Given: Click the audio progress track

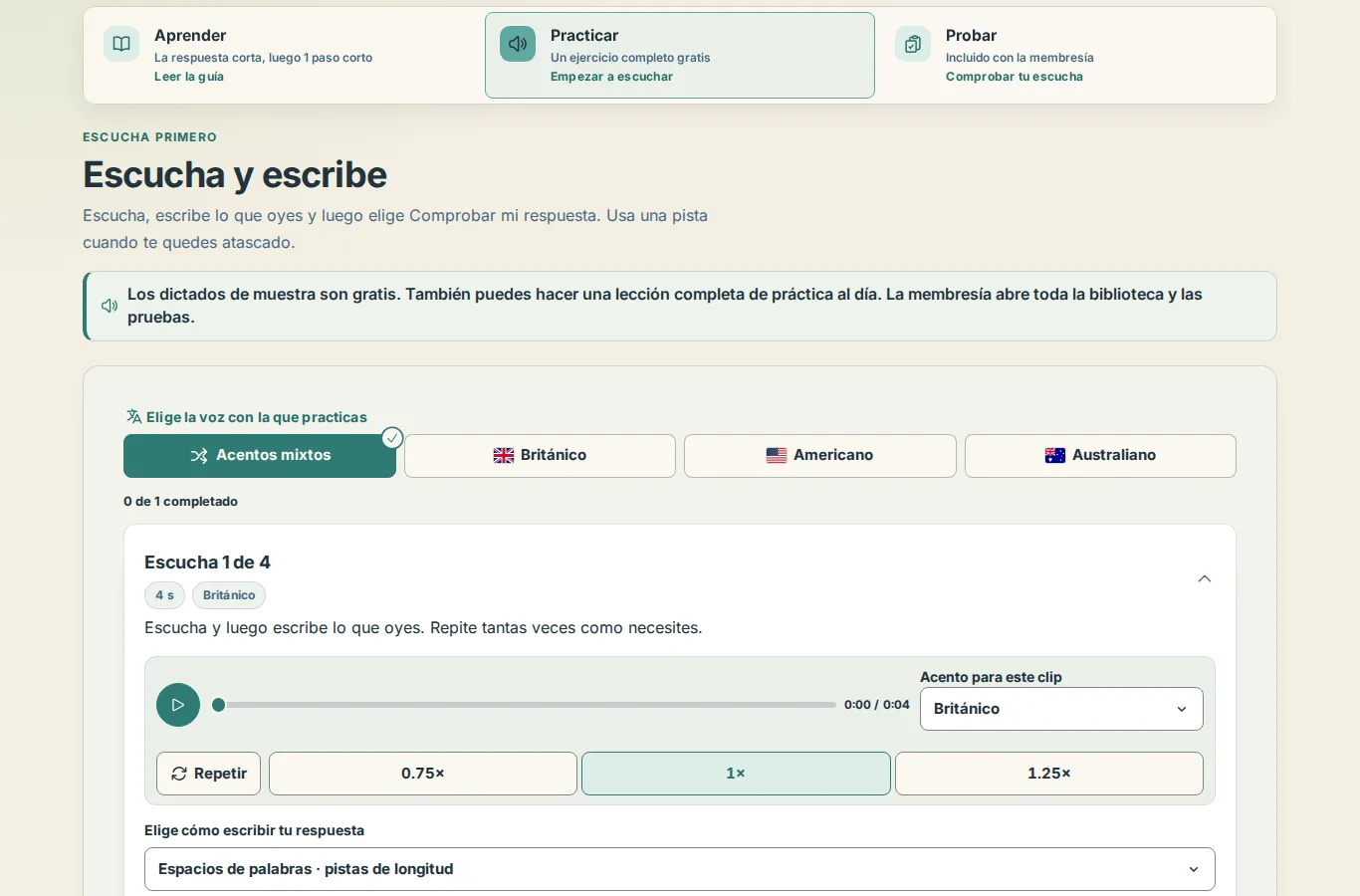Looking at the screenshot, I should (526, 705).
